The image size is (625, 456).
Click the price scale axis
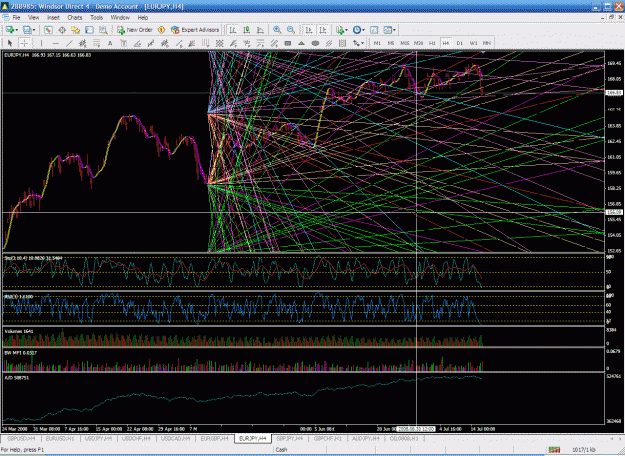pos(614,151)
